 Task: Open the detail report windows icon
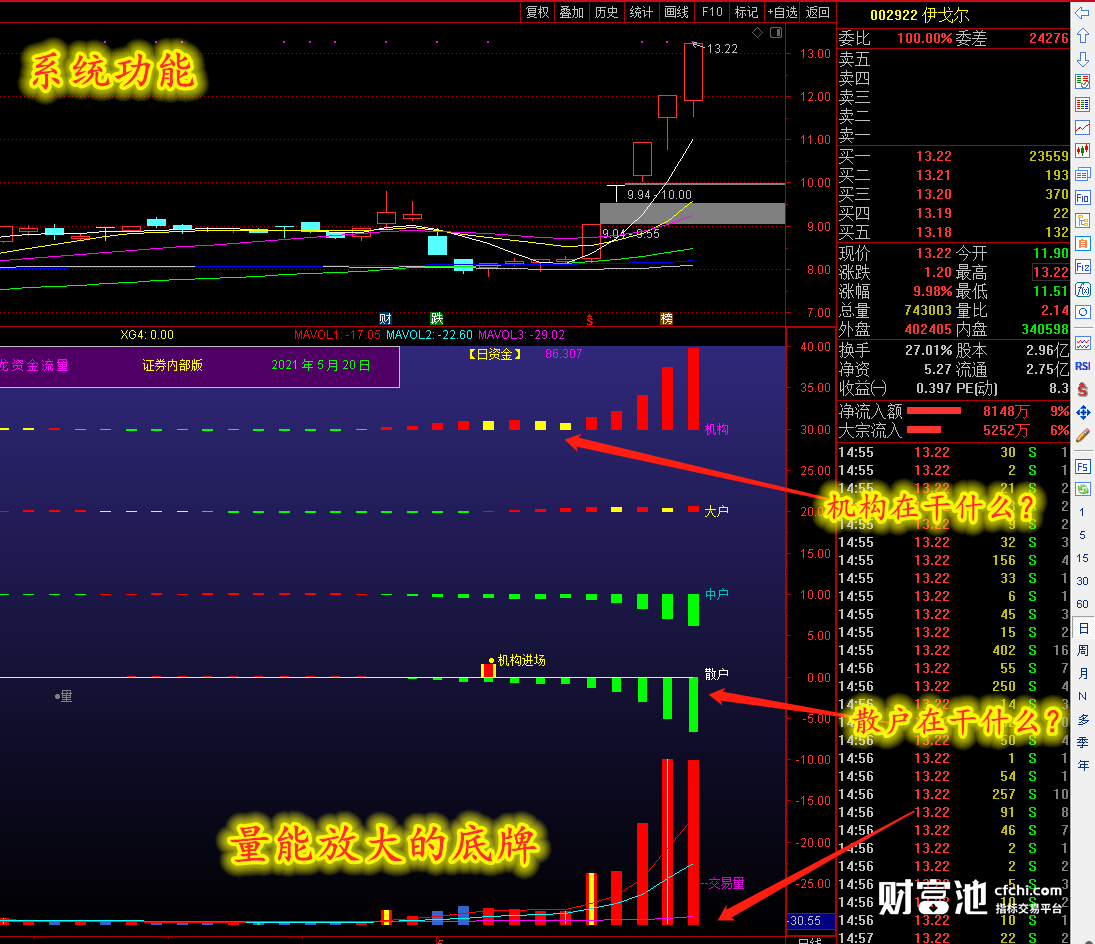click(1082, 174)
